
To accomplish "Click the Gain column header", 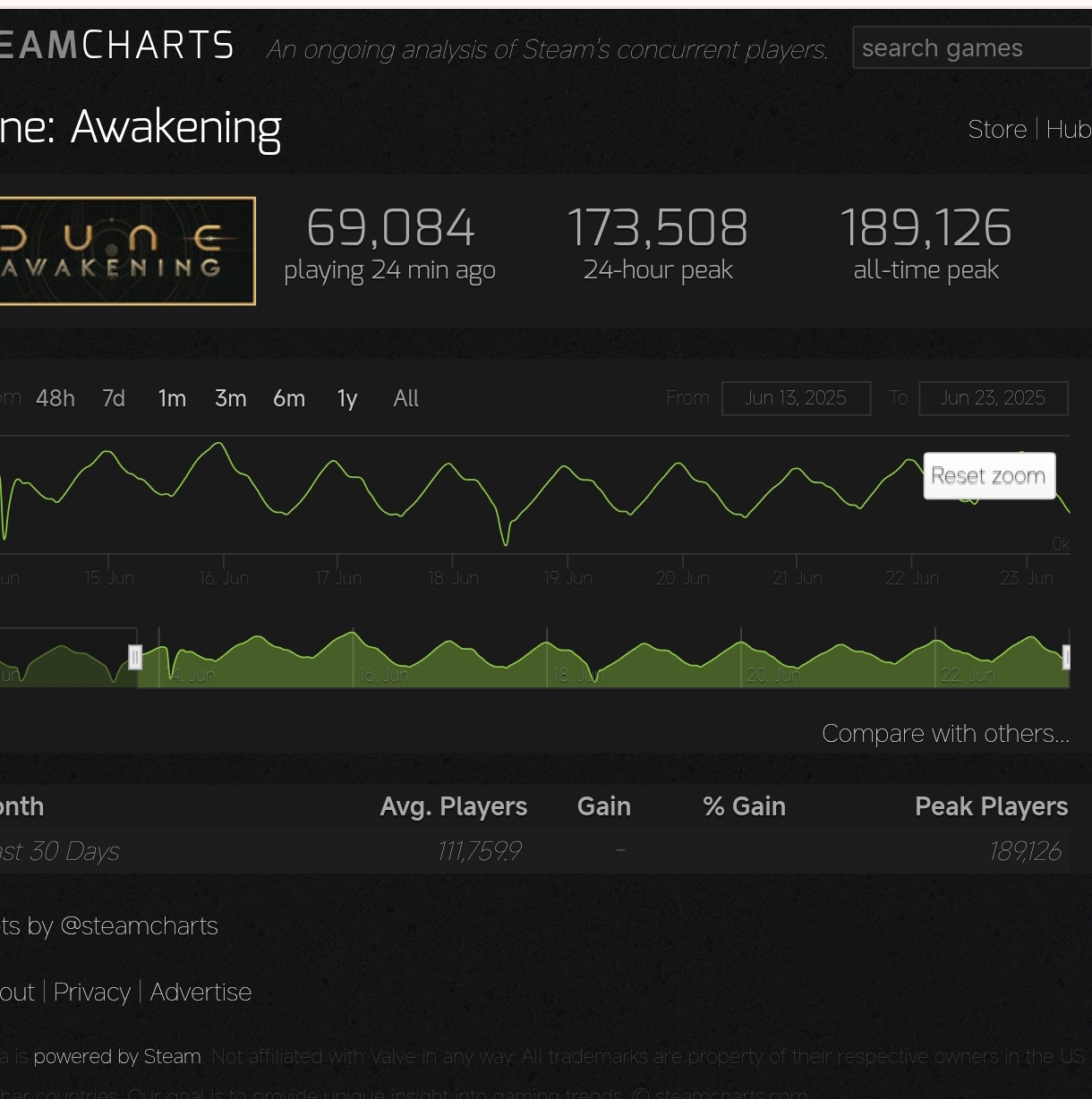I will point(604,806).
